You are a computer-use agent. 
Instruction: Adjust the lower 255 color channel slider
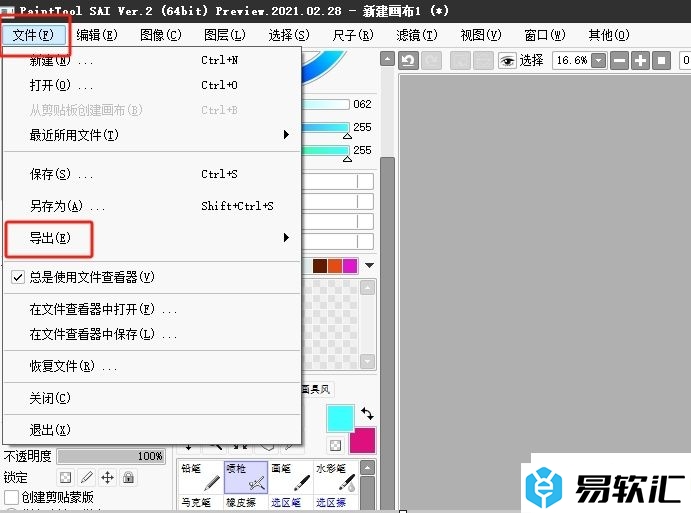click(326, 150)
